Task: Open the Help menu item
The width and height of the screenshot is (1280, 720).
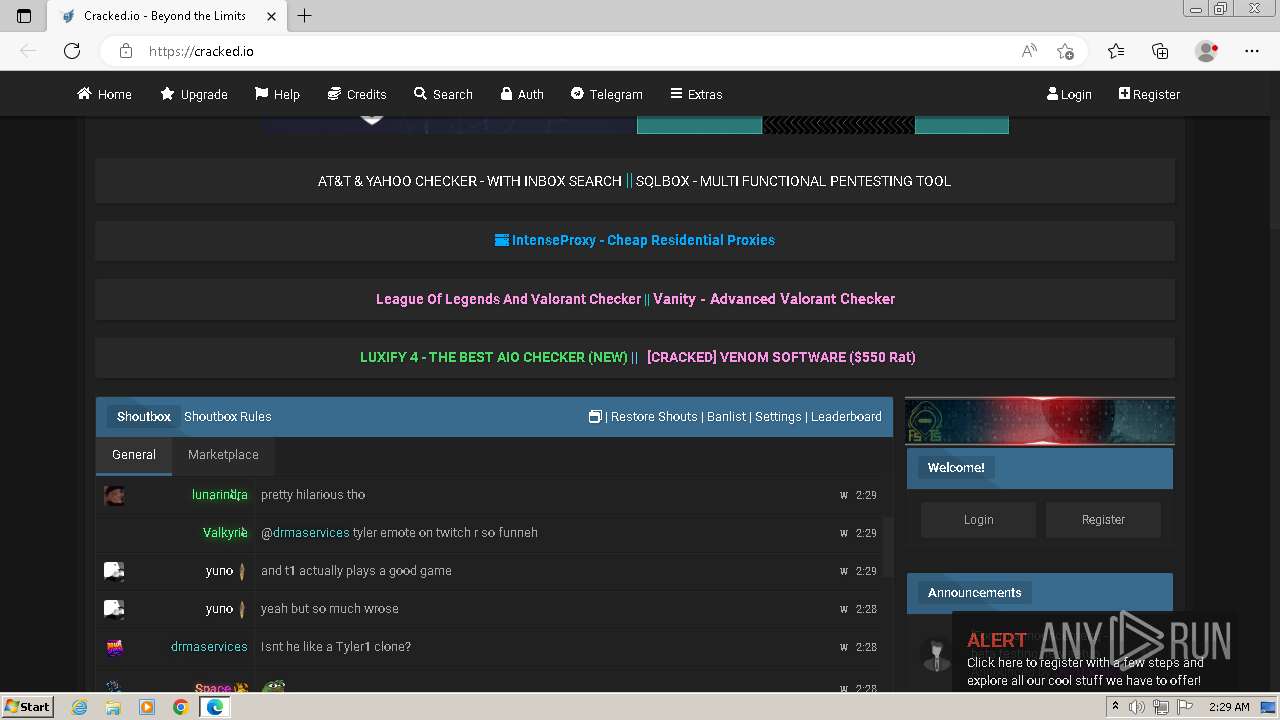Action: [x=277, y=94]
